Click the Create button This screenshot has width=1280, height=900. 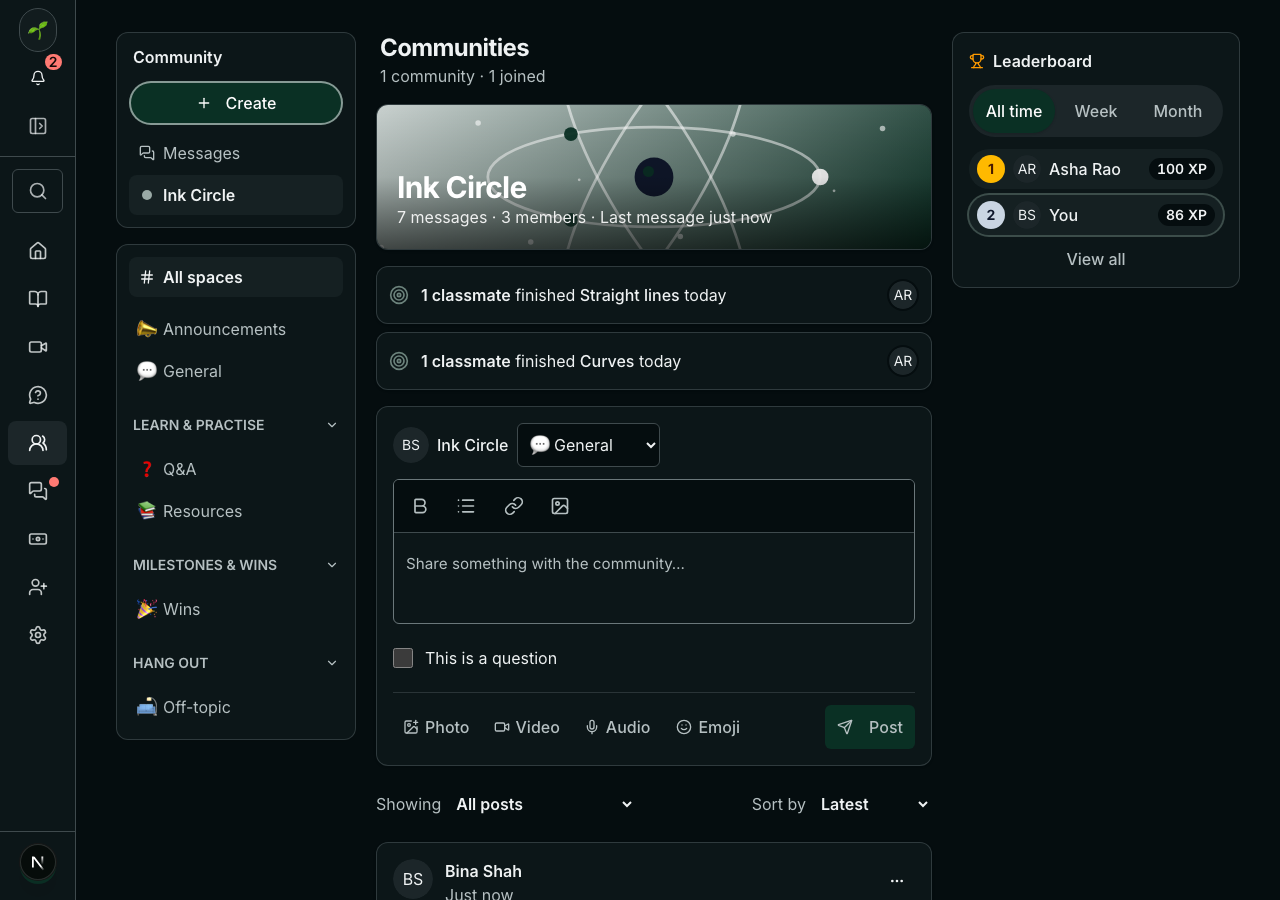[x=236, y=103]
